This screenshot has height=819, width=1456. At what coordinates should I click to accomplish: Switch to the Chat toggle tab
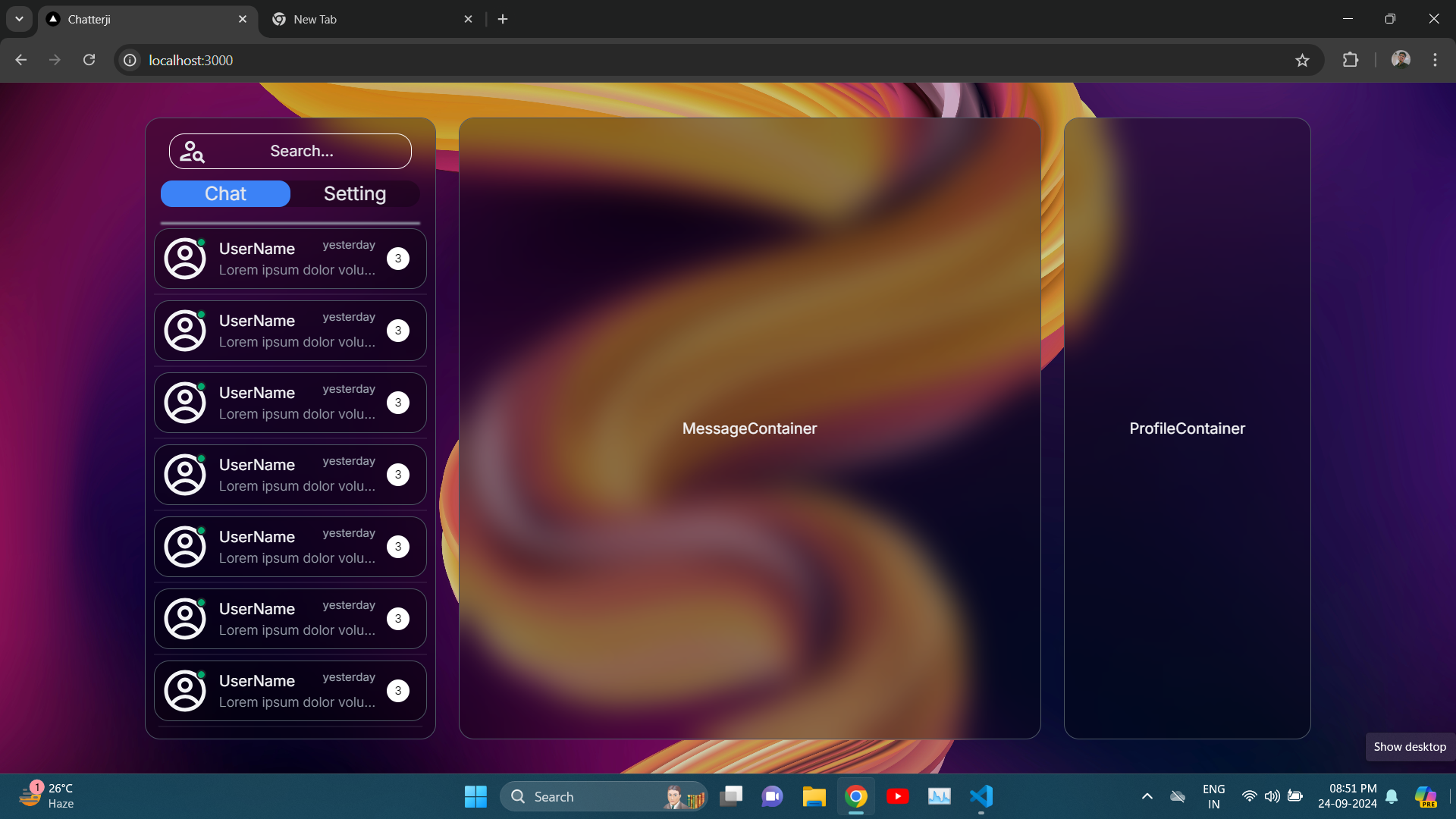click(225, 194)
